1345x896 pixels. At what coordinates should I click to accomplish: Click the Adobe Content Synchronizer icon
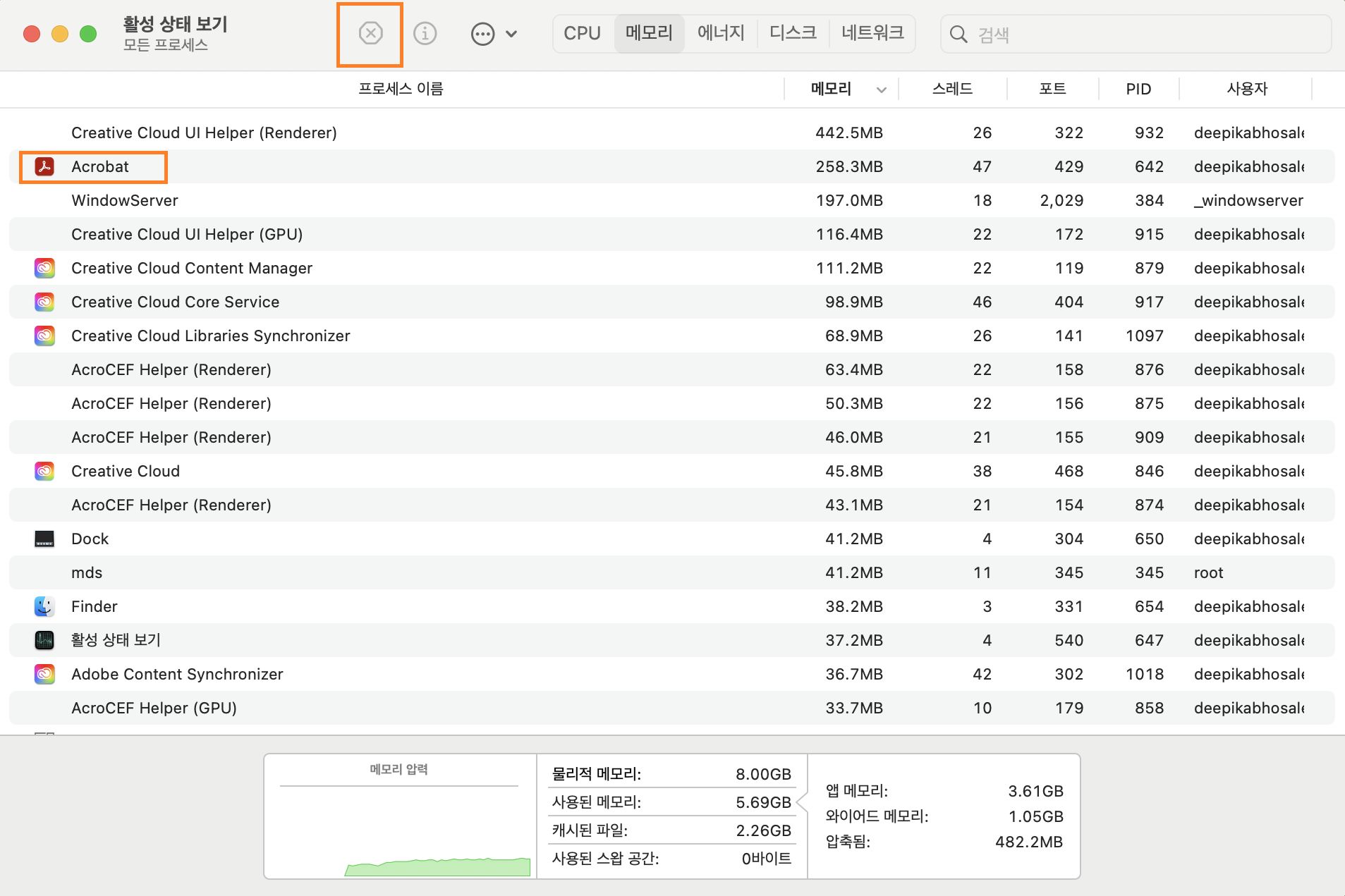tap(44, 674)
